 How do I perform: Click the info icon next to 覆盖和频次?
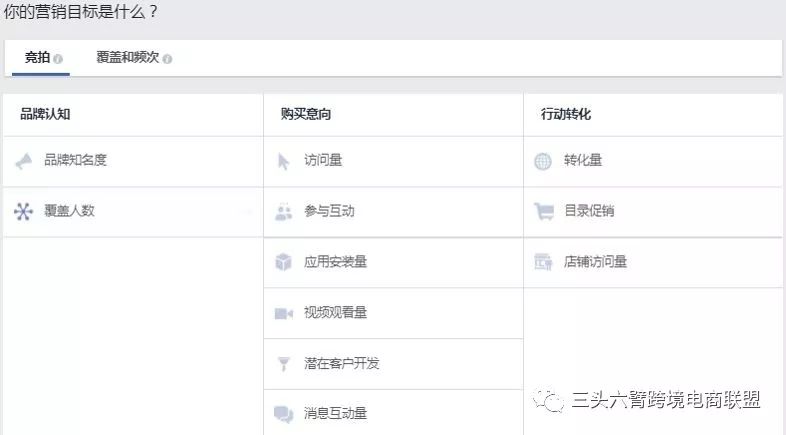(167, 59)
